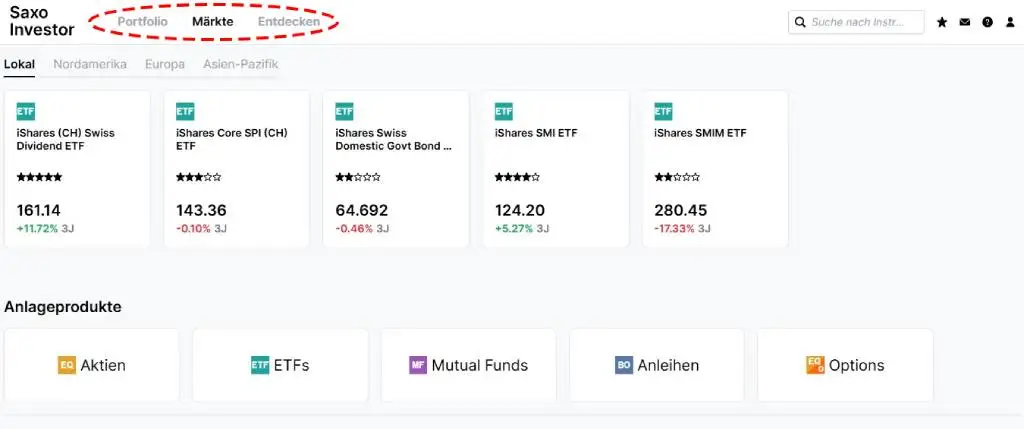This screenshot has width=1024, height=429.
Task: Click the price 124.20
Action: click(520, 211)
